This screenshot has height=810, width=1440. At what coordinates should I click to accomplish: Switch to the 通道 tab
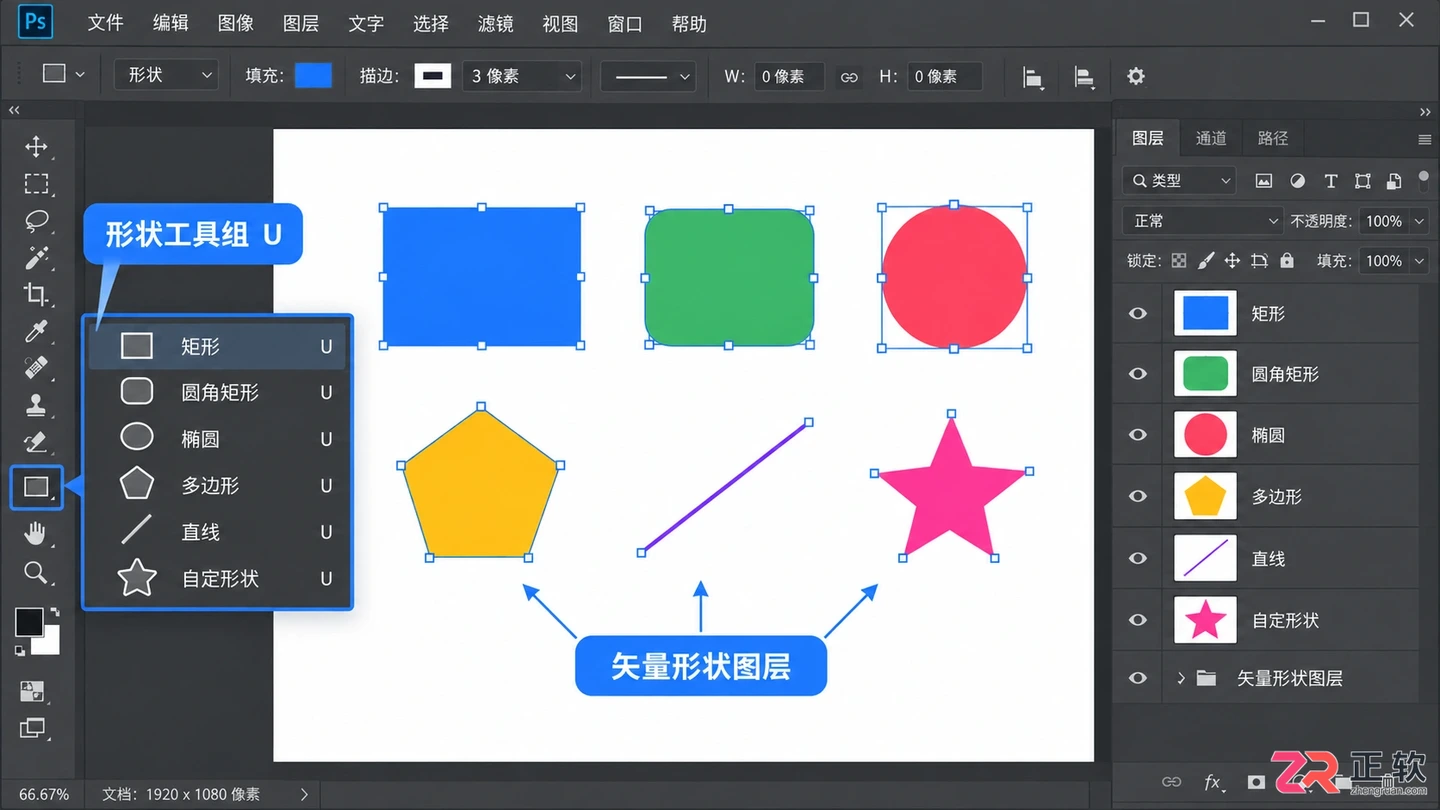[1211, 138]
